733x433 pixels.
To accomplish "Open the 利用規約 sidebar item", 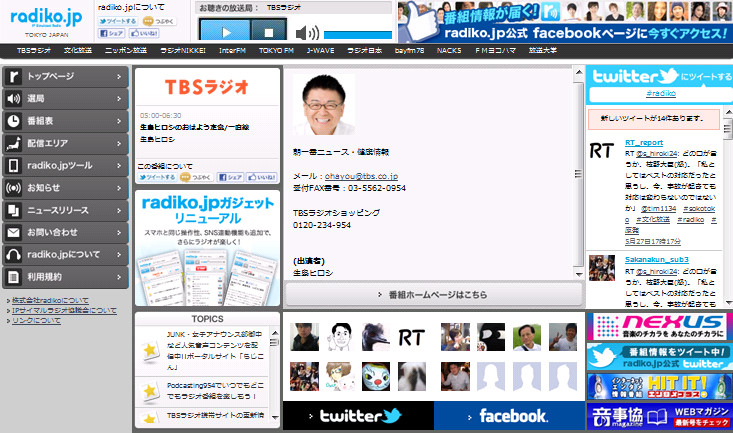I will [x=65, y=277].
